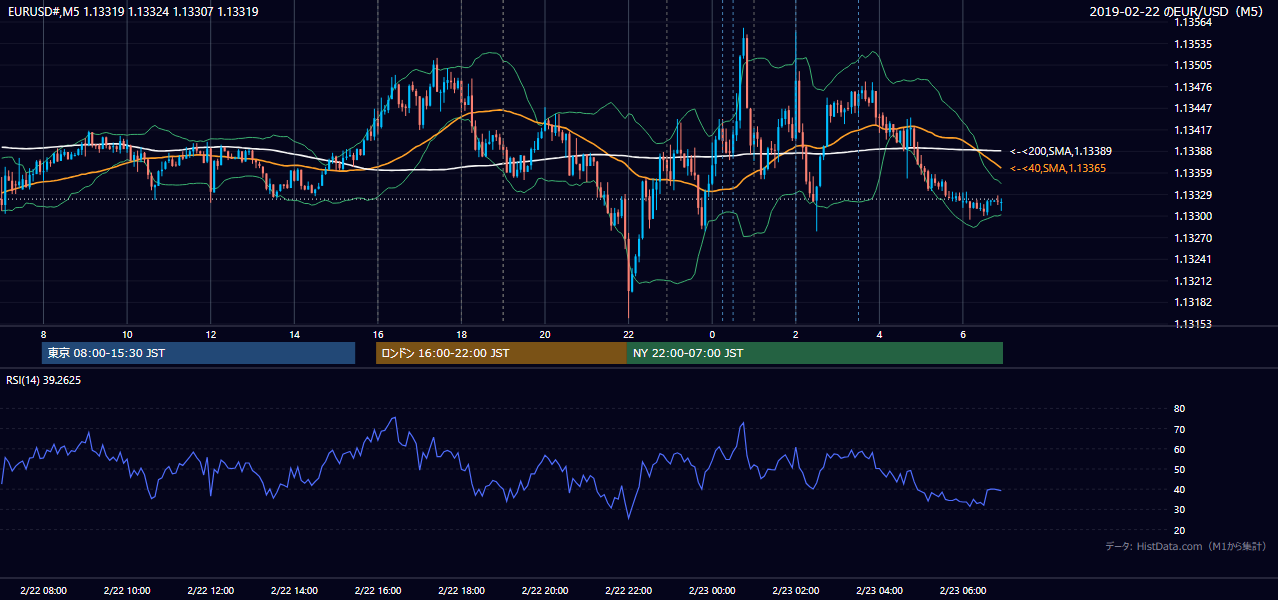Click price axis label 1.13241
The image size is (1278, 600).
[x=1194, y=259]
